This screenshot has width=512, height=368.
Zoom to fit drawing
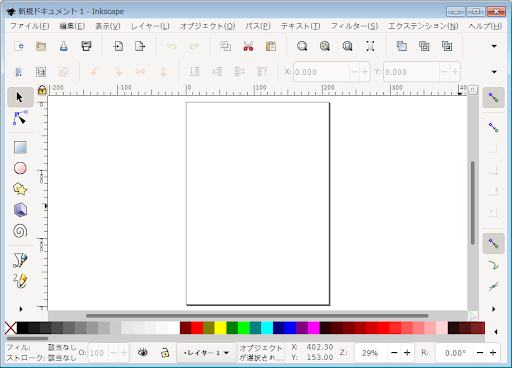click(325, 46)
